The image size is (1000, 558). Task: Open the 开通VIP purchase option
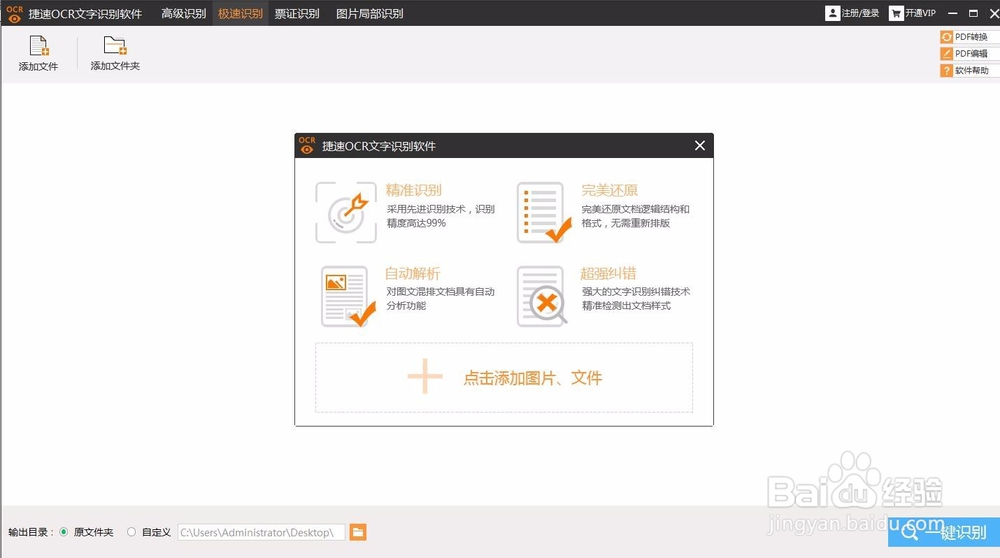pos(913,13)
